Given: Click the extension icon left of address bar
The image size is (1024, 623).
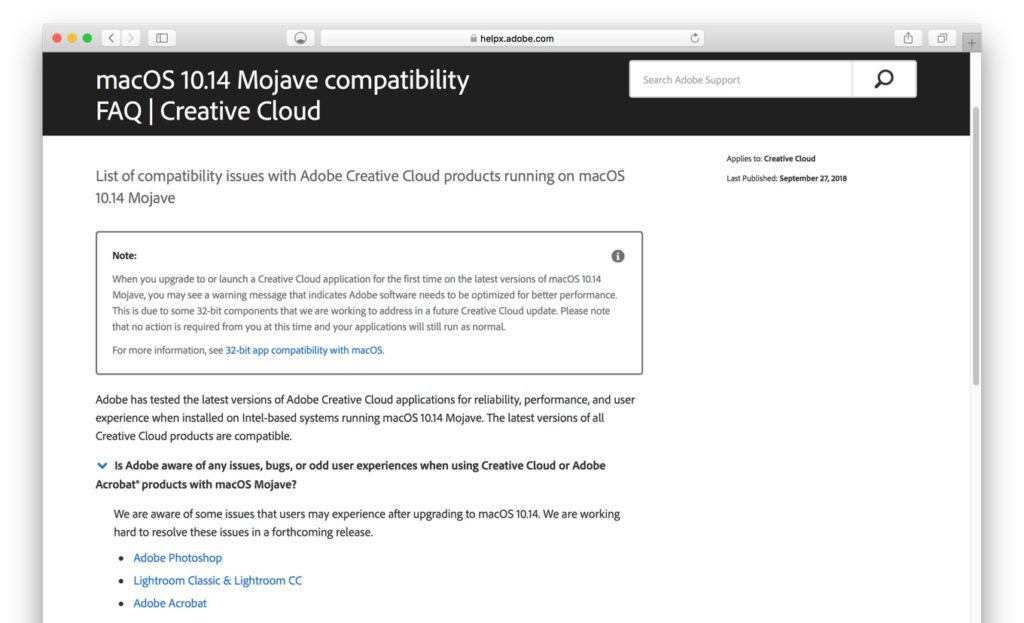Looking at the screenshot, I should click(x=299, y=38).
